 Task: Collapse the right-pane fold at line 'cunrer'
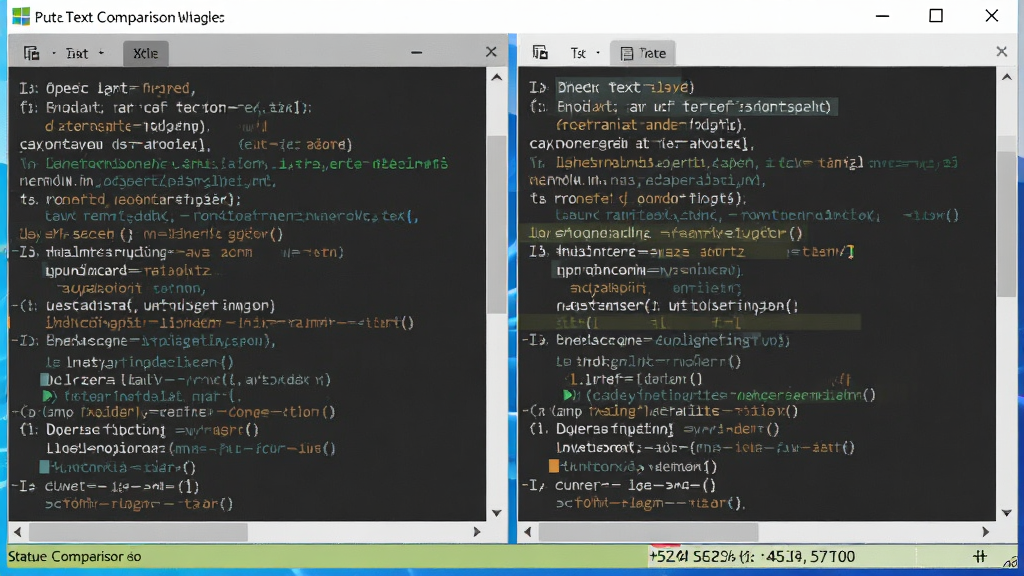coord(525,485)
